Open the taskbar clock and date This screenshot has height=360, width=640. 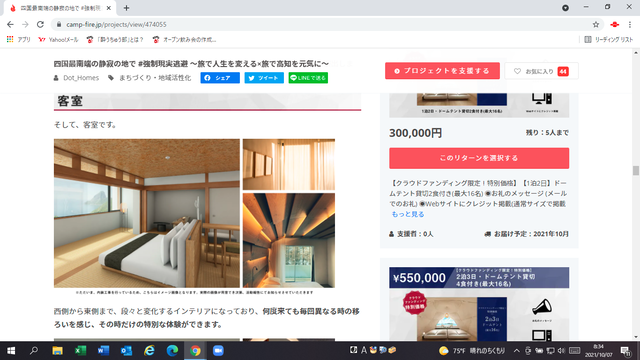598,351
